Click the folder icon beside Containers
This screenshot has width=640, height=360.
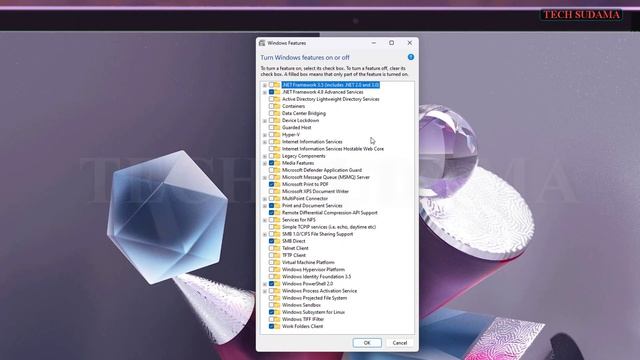(277, 106)
